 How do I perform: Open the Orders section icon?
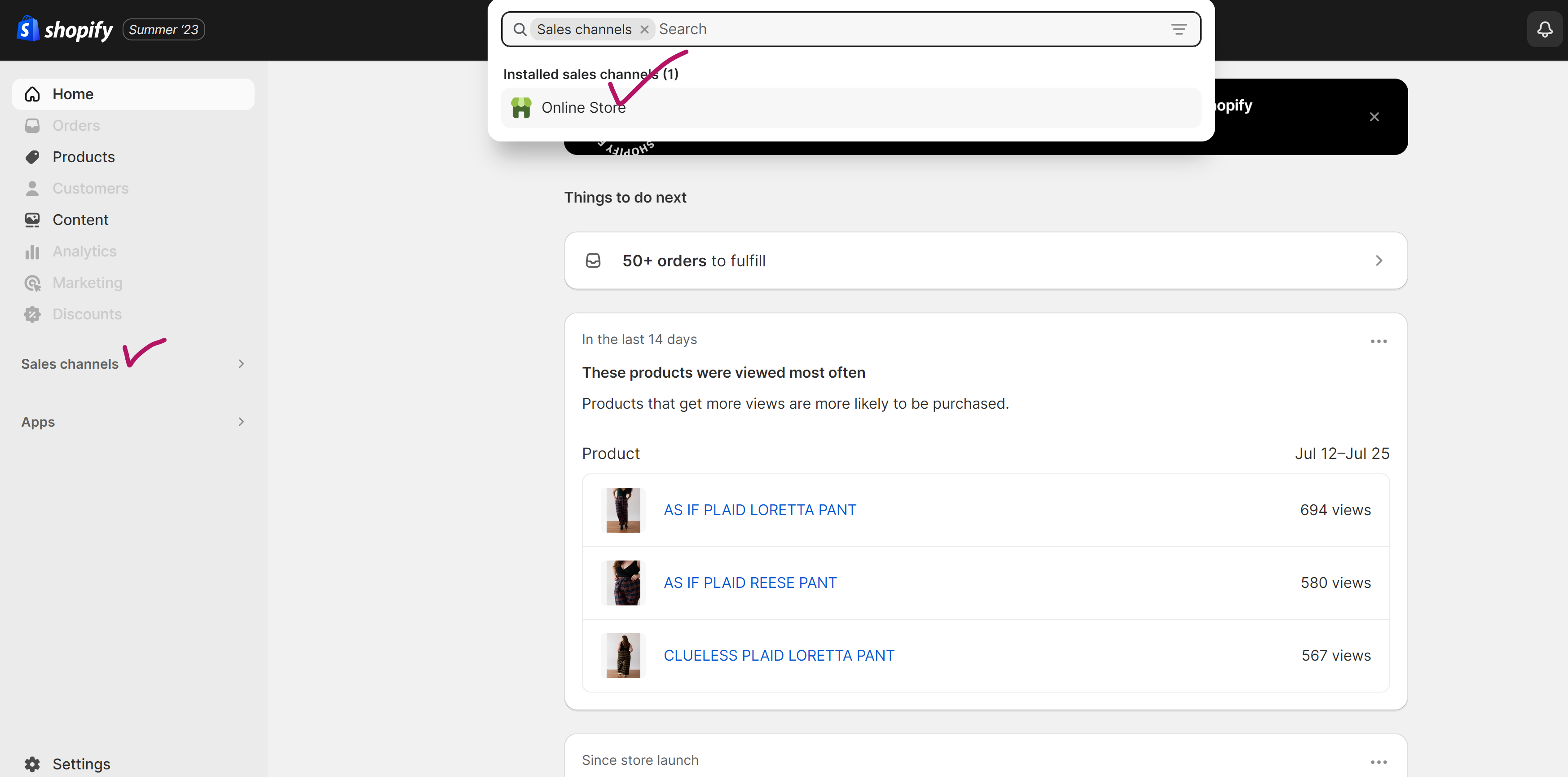coord(32,125)
